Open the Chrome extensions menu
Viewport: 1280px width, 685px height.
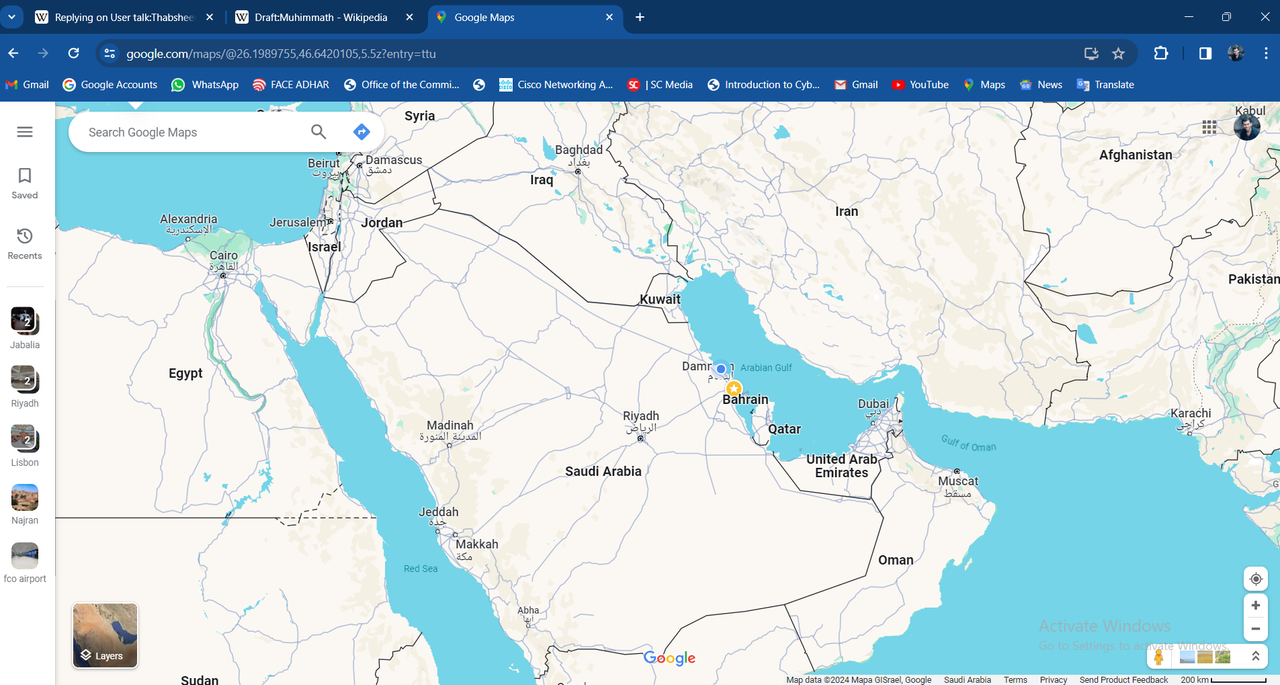pyautogui.click(x=1161, y=53)
